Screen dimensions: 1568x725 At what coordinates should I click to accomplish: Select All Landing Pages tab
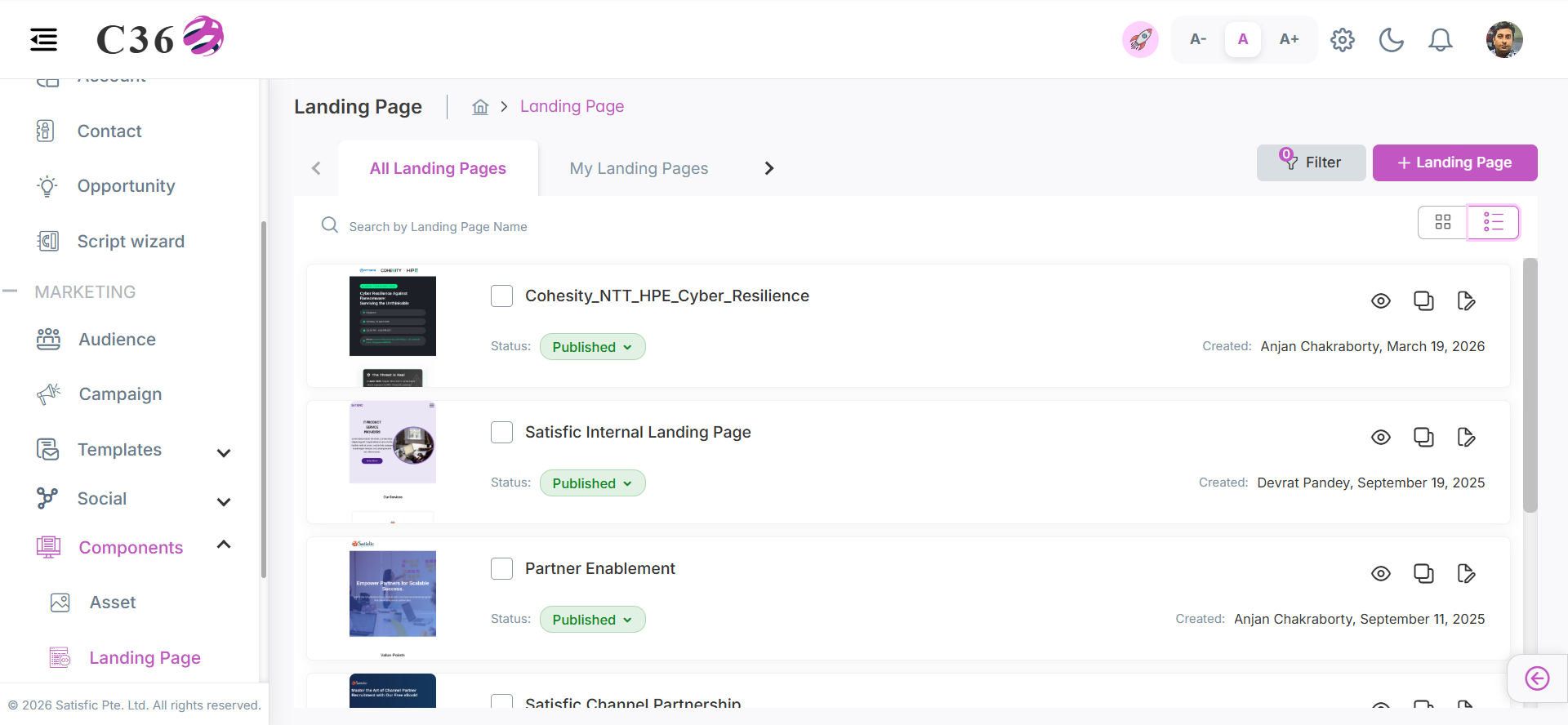(x=438, y=168)
